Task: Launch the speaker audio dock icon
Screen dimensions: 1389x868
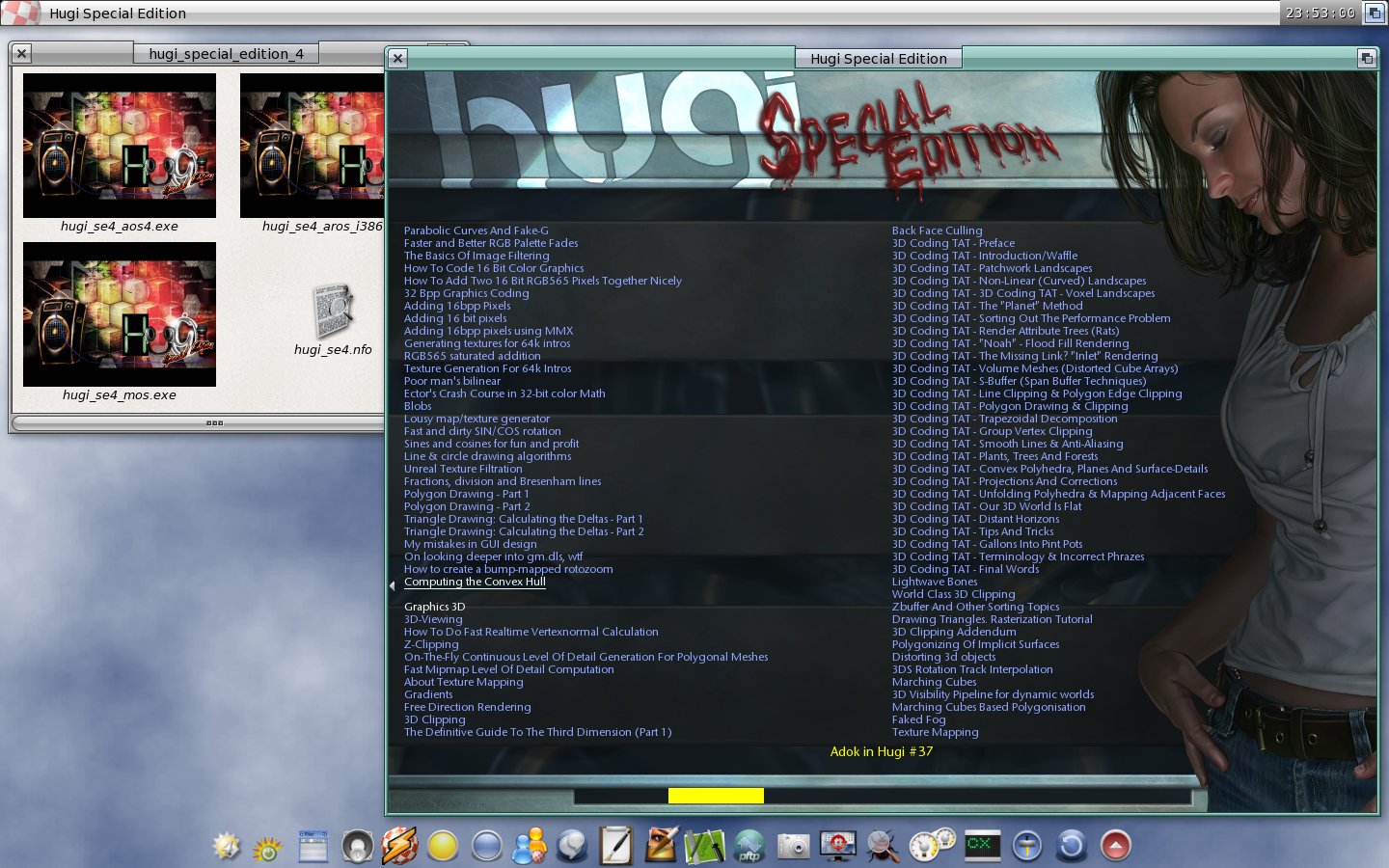Action: pos(358,846)
